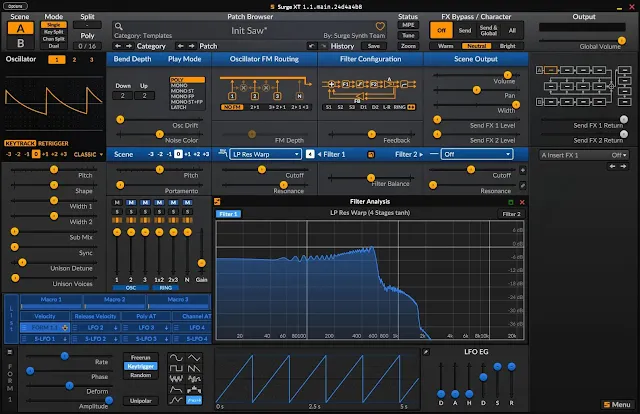This screenshot has height=414, width=640.
Task: Click the Filter 1 subtype number box
Action: point(310,154)
